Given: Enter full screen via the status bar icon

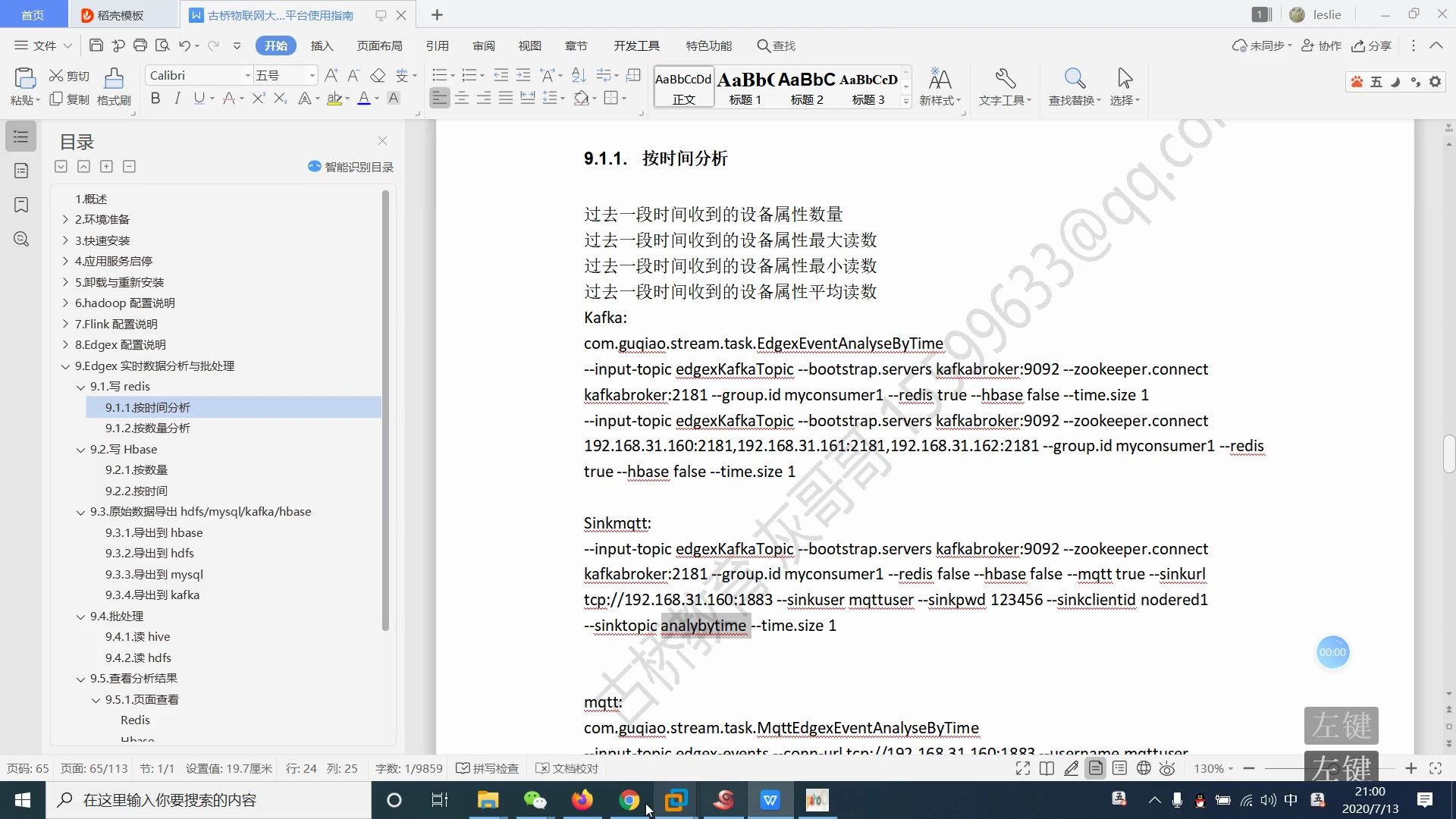Looking at the screenshot, I should coord(1023,768).
